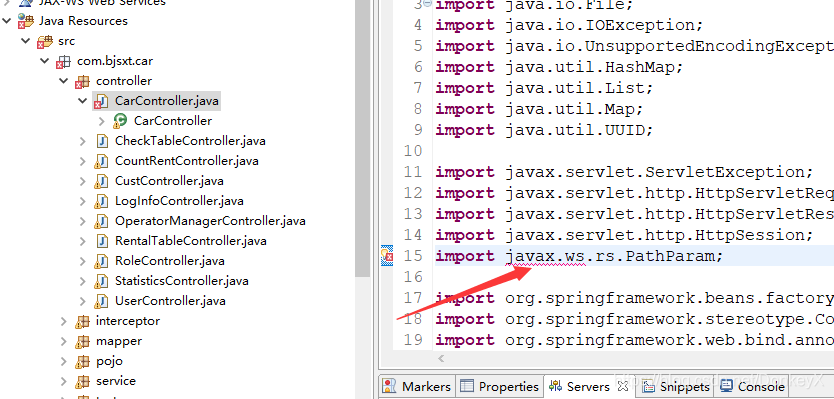The width and height of the screenshot is (834, 399).
Task: Select CarController.java in the tree
Action: 166,101
